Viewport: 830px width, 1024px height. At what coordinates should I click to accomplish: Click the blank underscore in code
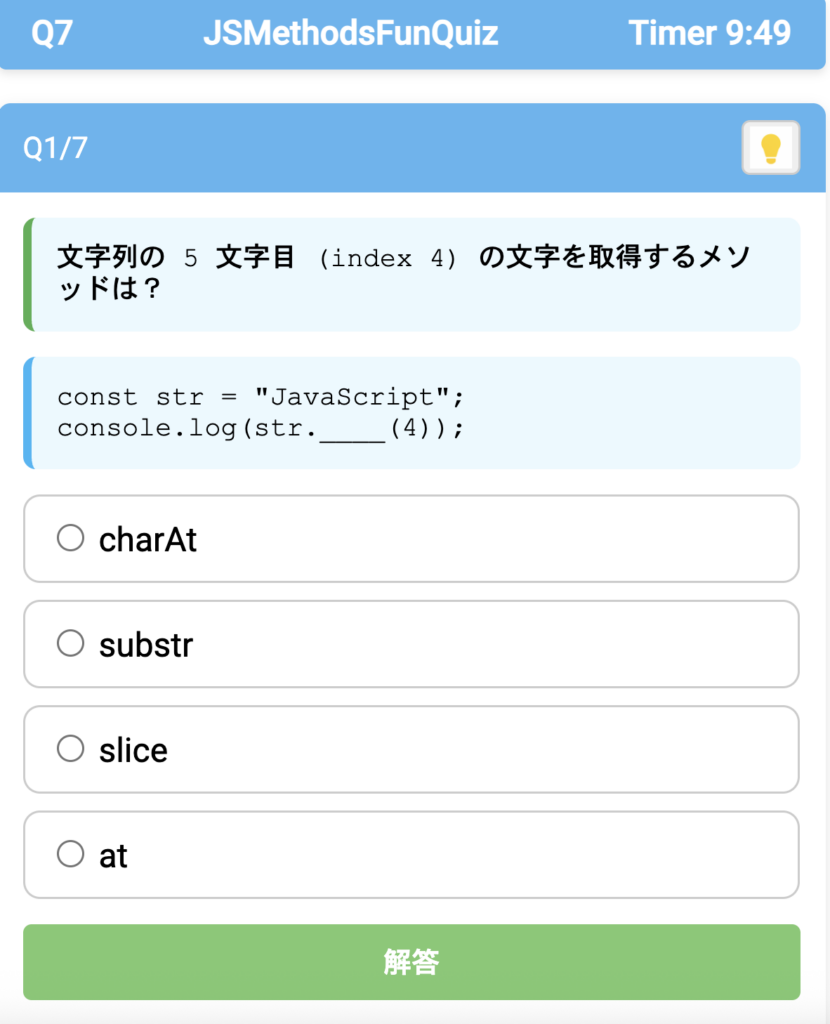click(353, 429)
